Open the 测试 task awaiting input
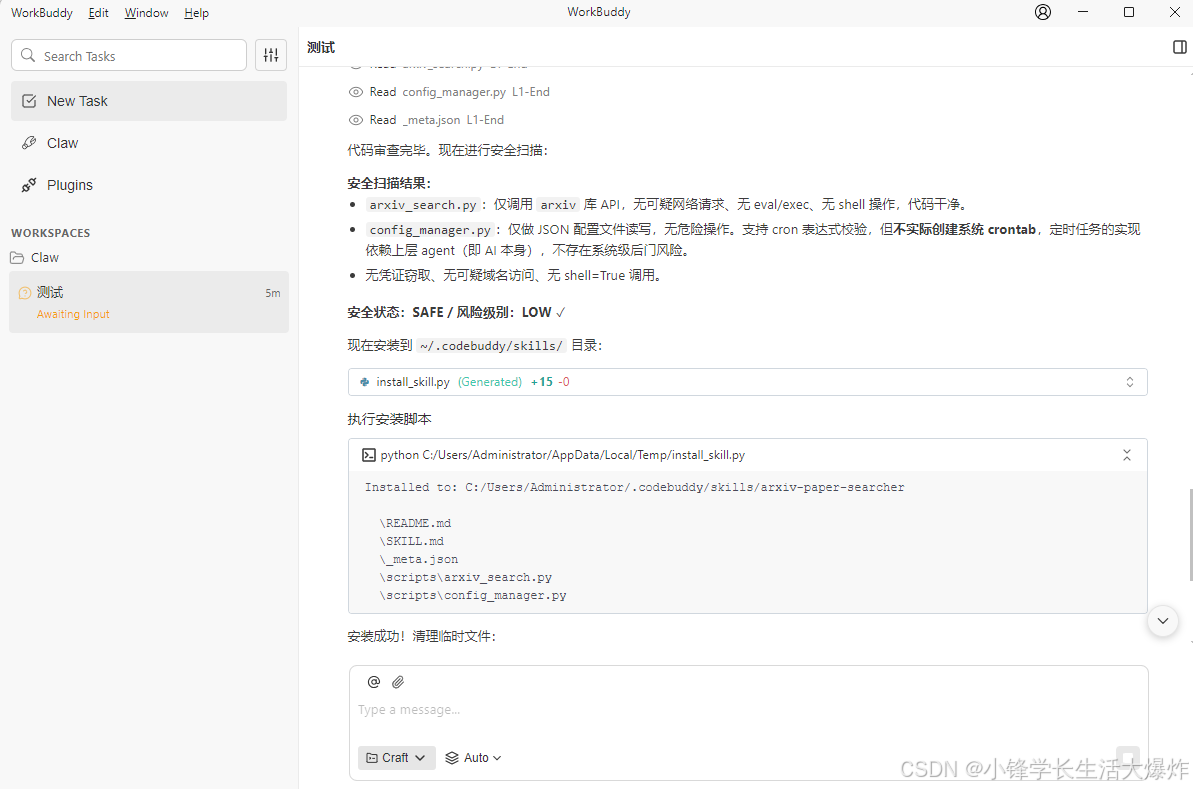 (x=148, y=302)
